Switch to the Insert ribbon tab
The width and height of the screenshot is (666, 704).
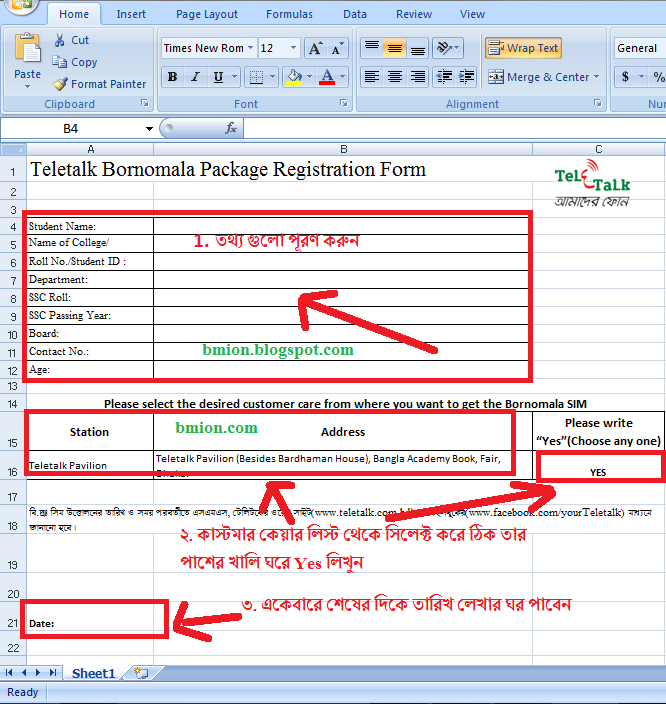[131, 14]
